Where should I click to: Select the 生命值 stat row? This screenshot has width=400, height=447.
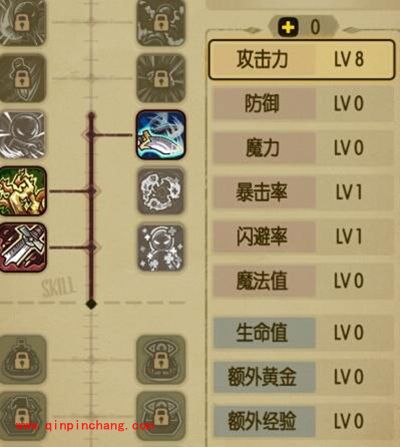click(303, 333)
